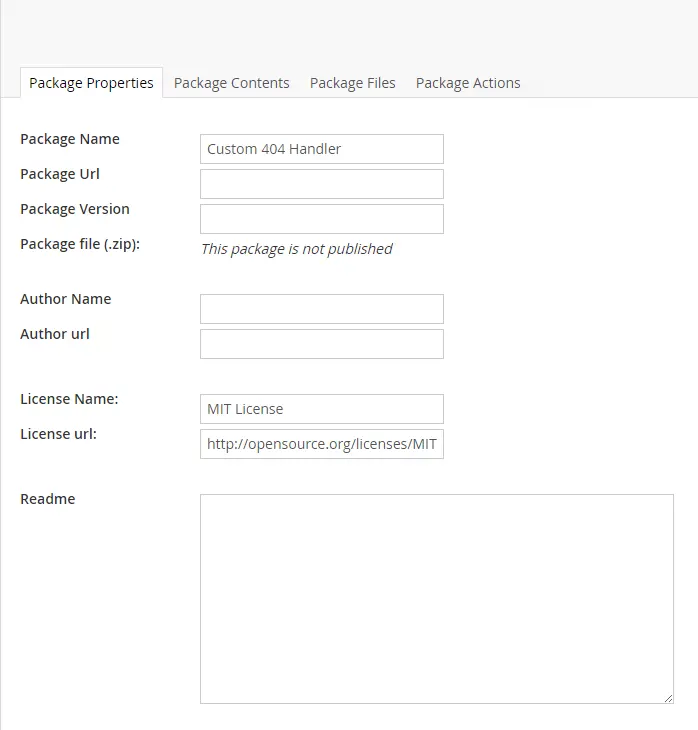Click the Readme label
Image resolution: width=698 pixels, height=730 pixels.
pos(47,499)
